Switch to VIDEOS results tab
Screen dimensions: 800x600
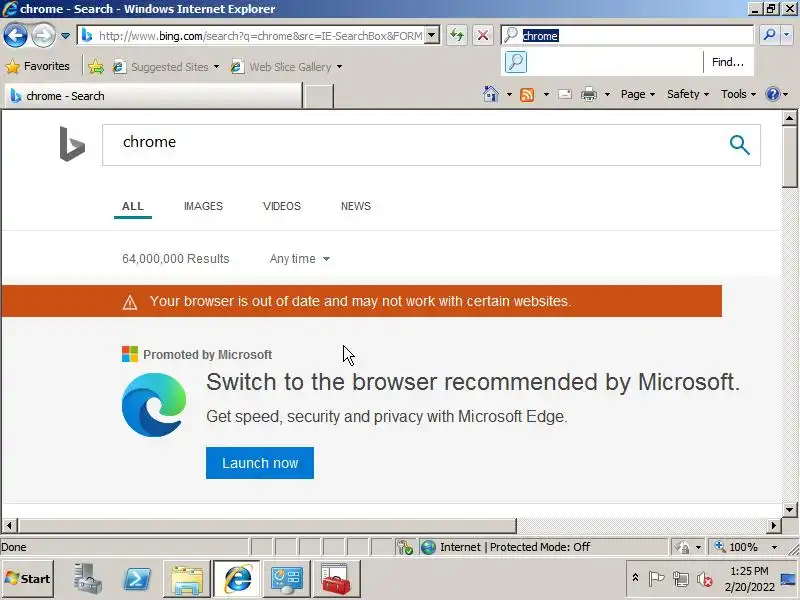(282, 206)
